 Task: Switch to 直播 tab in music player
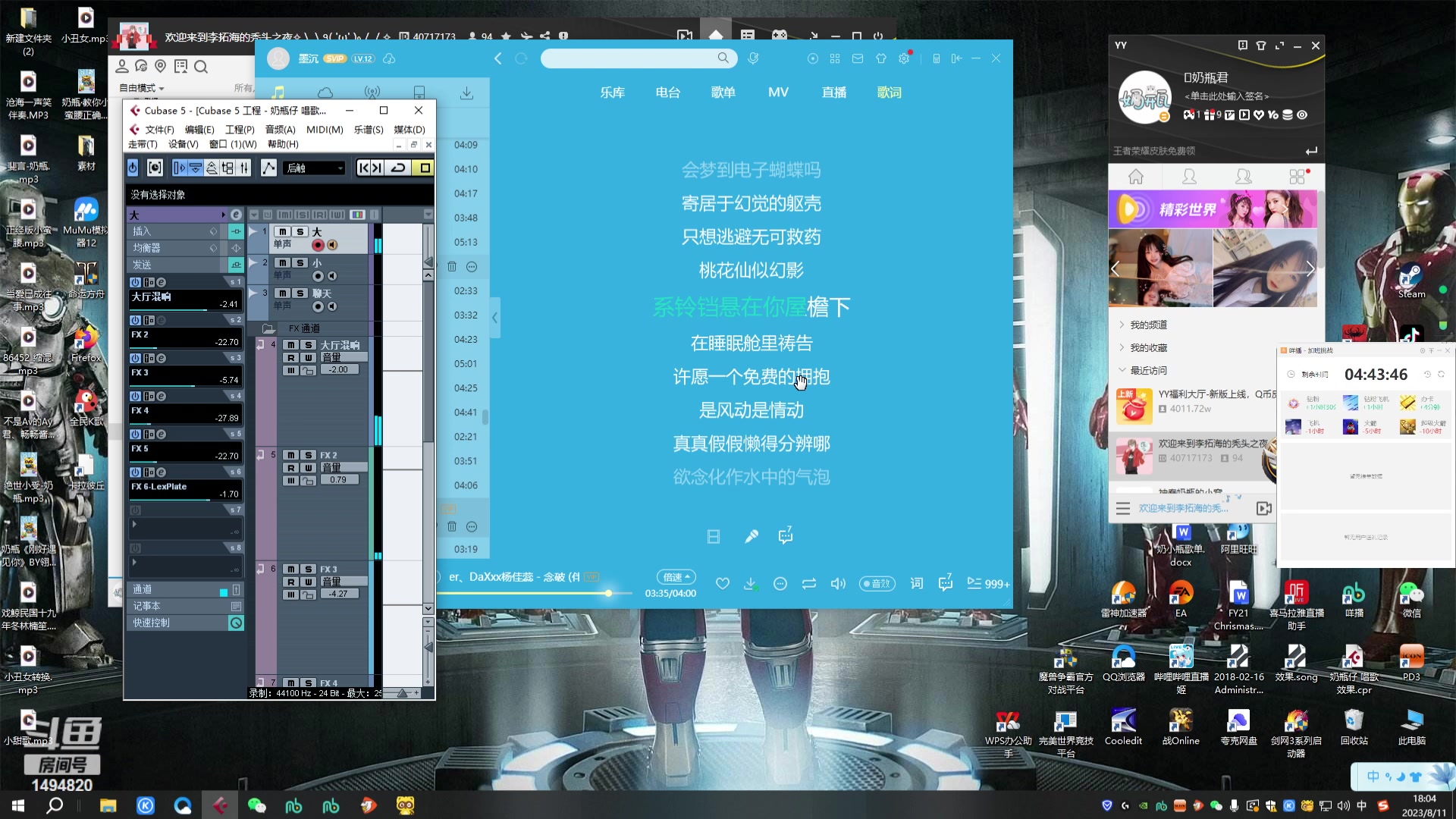click(834, 93)
